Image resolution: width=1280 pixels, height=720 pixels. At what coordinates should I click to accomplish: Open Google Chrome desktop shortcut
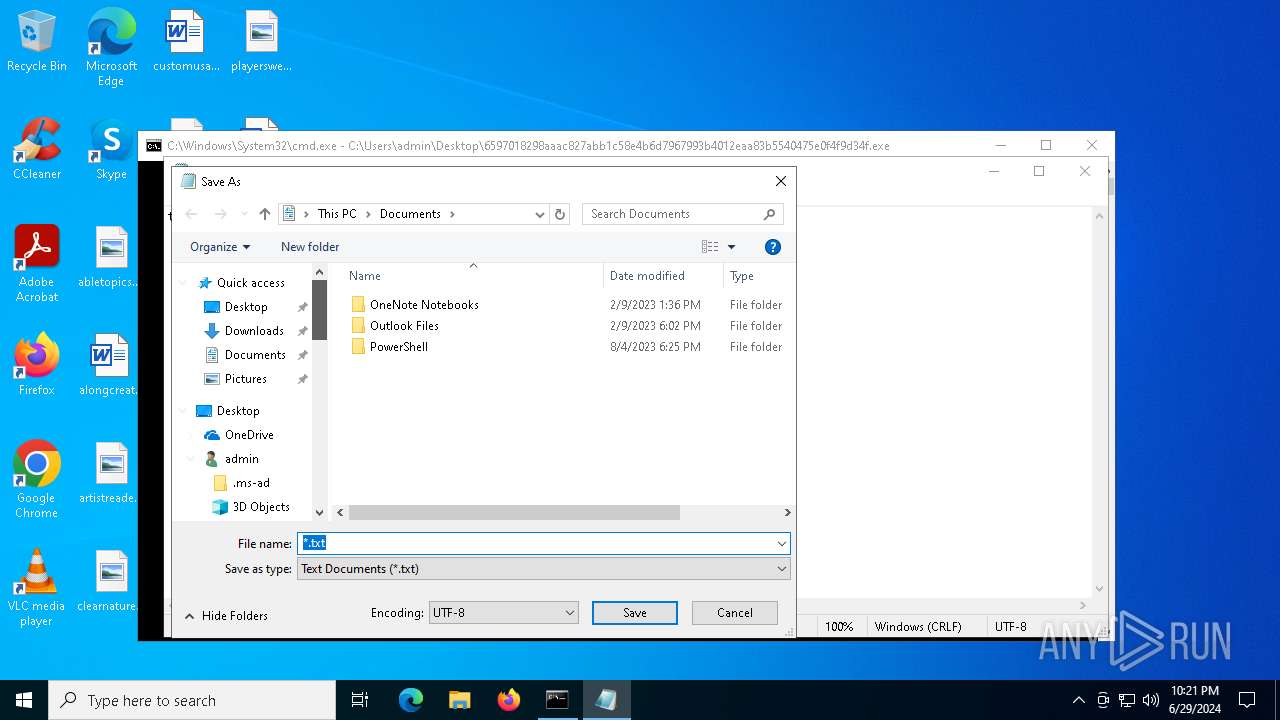(37, 480)
